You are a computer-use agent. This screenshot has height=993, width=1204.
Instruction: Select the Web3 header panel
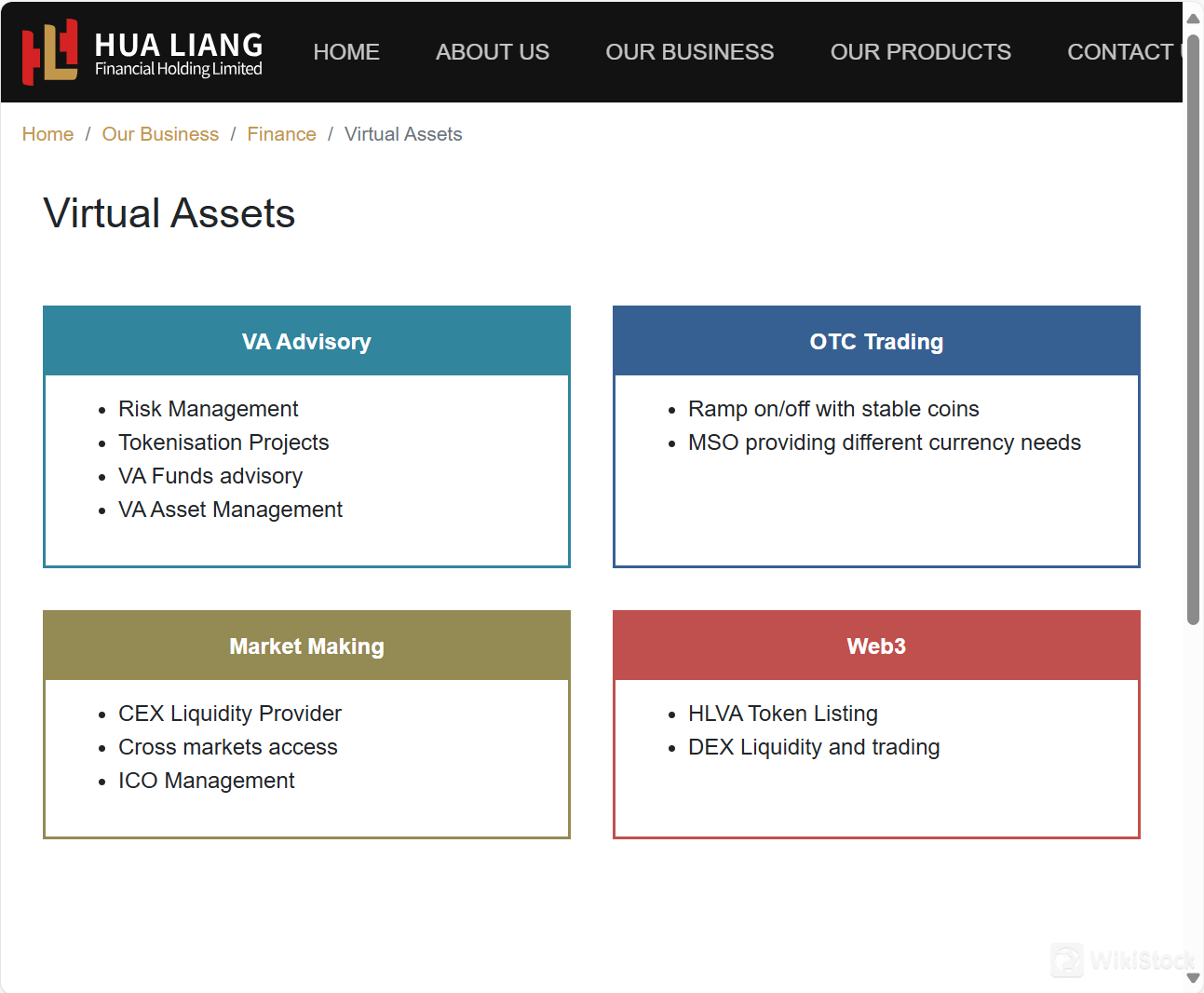tap(875, 646)
